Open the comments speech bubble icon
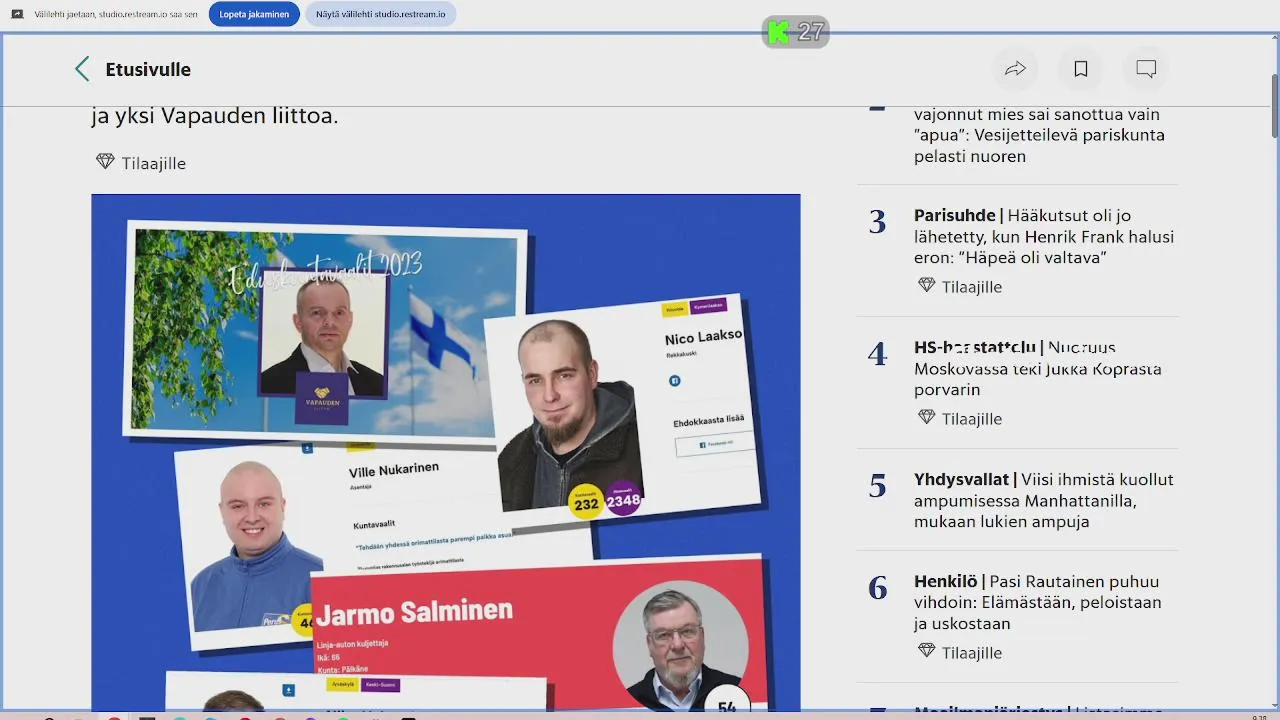This screenshot has width=1280, height=720. [x=1146, y=69]
